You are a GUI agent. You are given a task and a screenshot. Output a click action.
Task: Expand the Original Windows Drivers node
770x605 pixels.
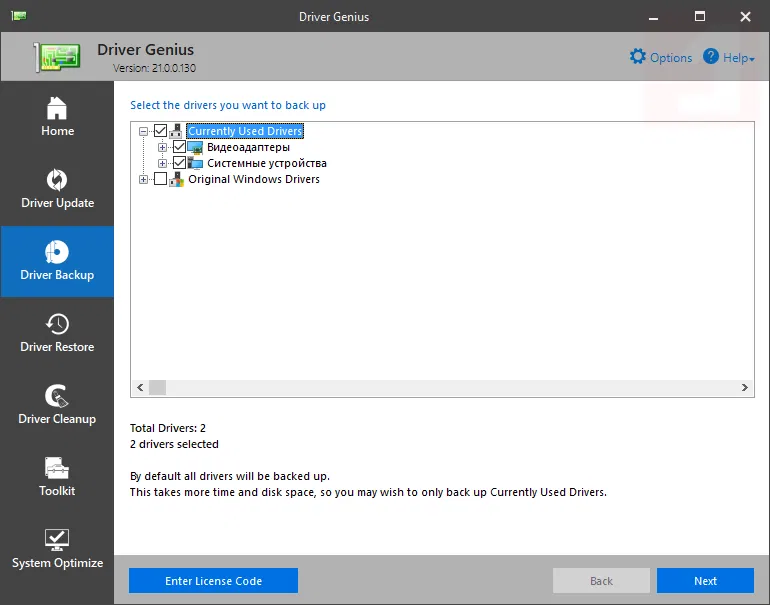tap(143, 179)
